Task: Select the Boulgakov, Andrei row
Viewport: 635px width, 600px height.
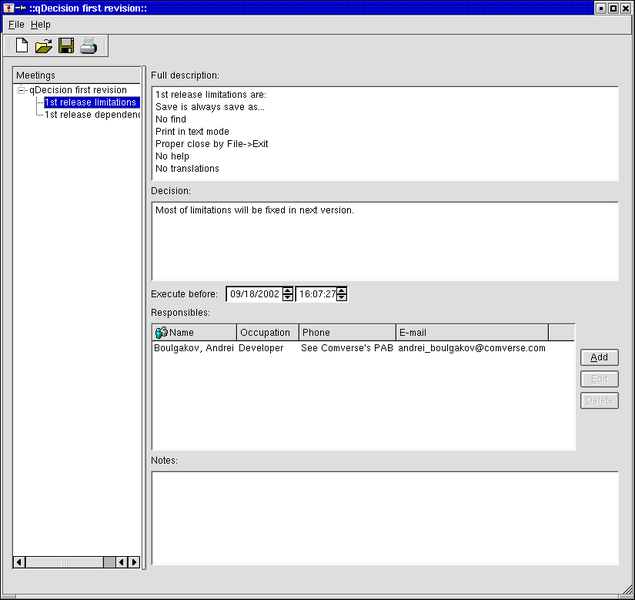Action: pyautogui.click(x=363, y=348)
